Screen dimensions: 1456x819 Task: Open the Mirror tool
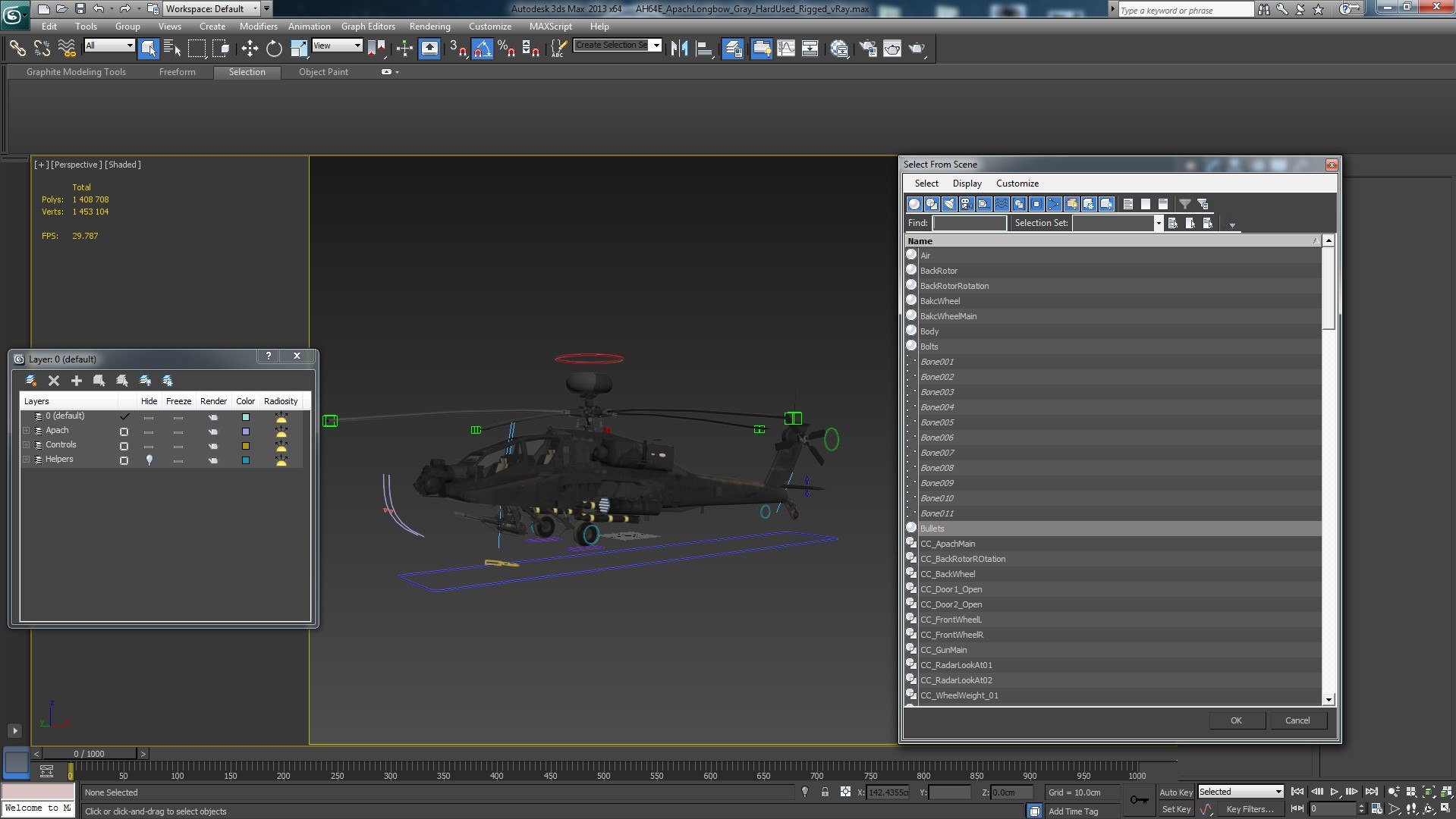click(679, 49)
